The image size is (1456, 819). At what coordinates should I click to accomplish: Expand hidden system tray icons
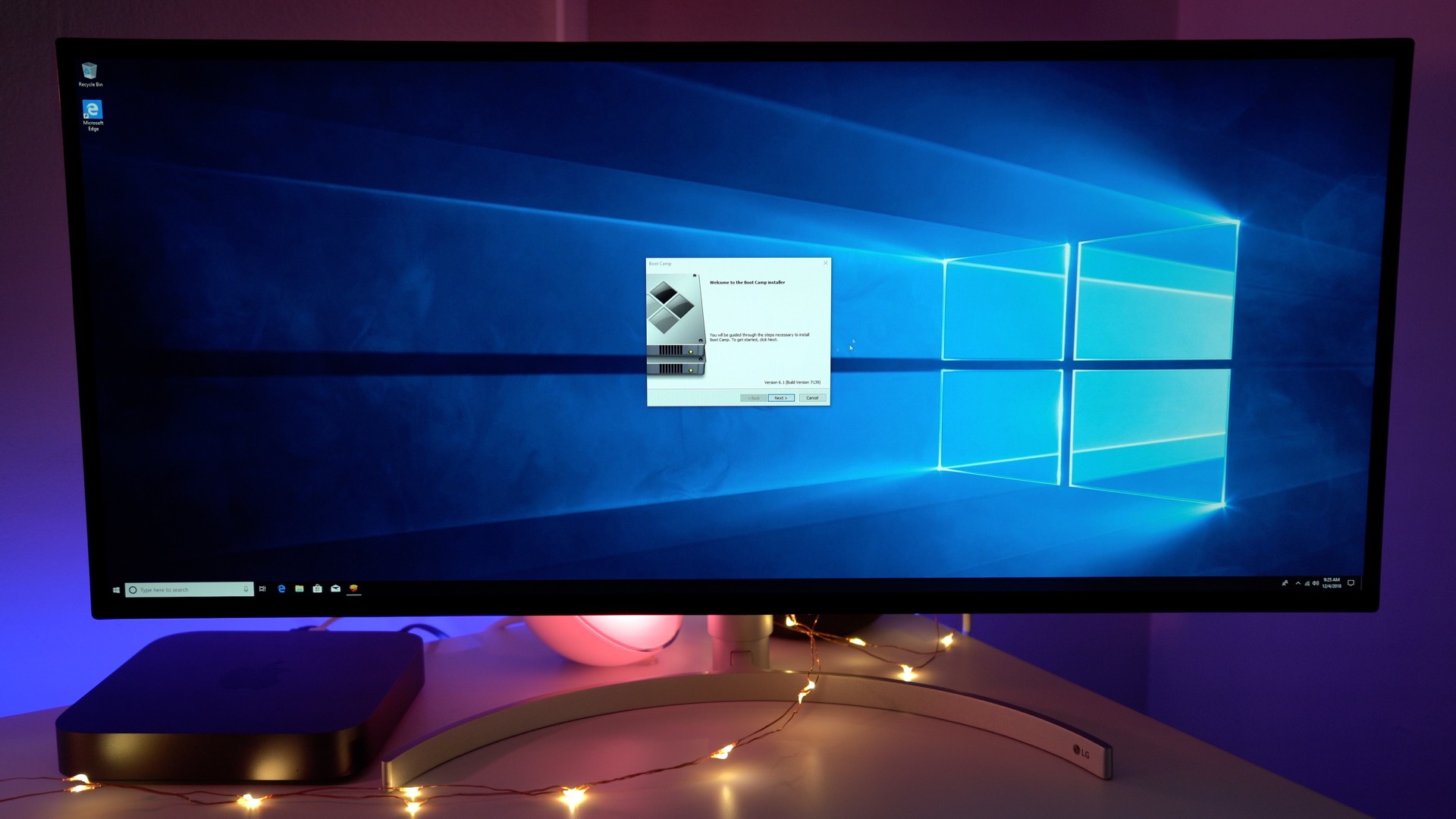[x=1298, y=584]
